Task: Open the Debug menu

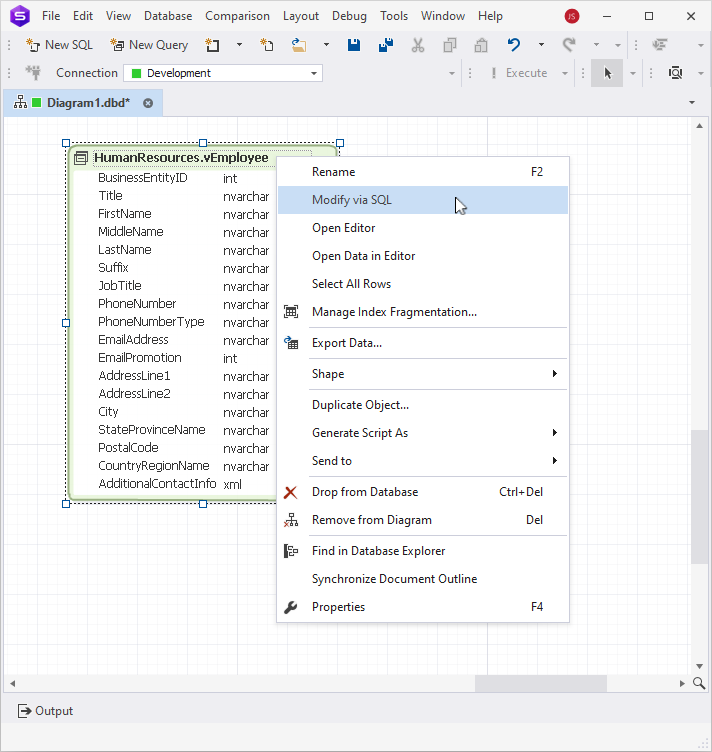Action: click(349, 16)
